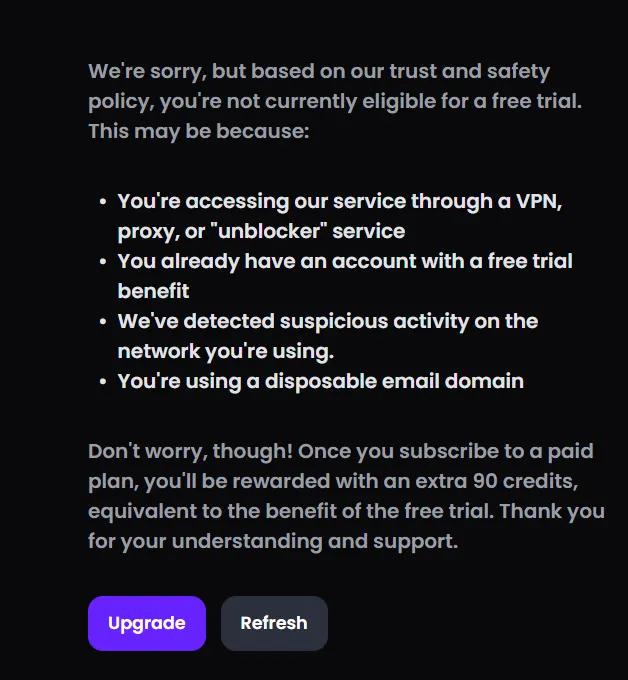Click the "suspicious activity" bullet text
Viewport: 628px width, 680px height.
(x=327, y=321)
